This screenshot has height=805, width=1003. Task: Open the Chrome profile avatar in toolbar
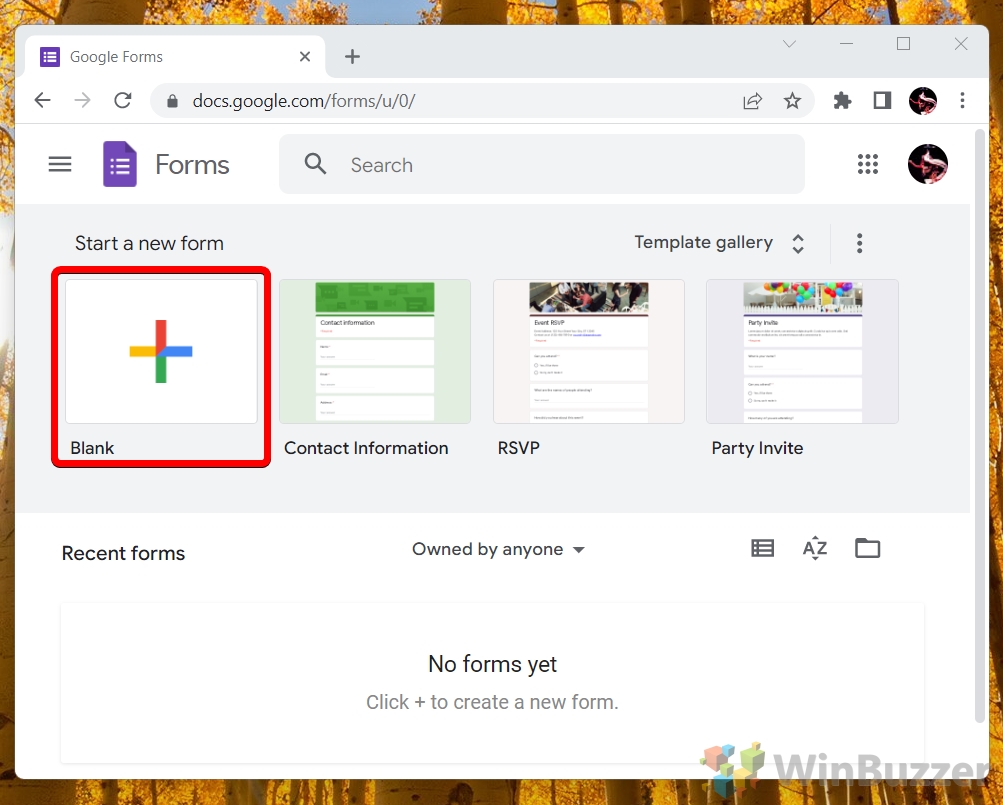(922, 100)
